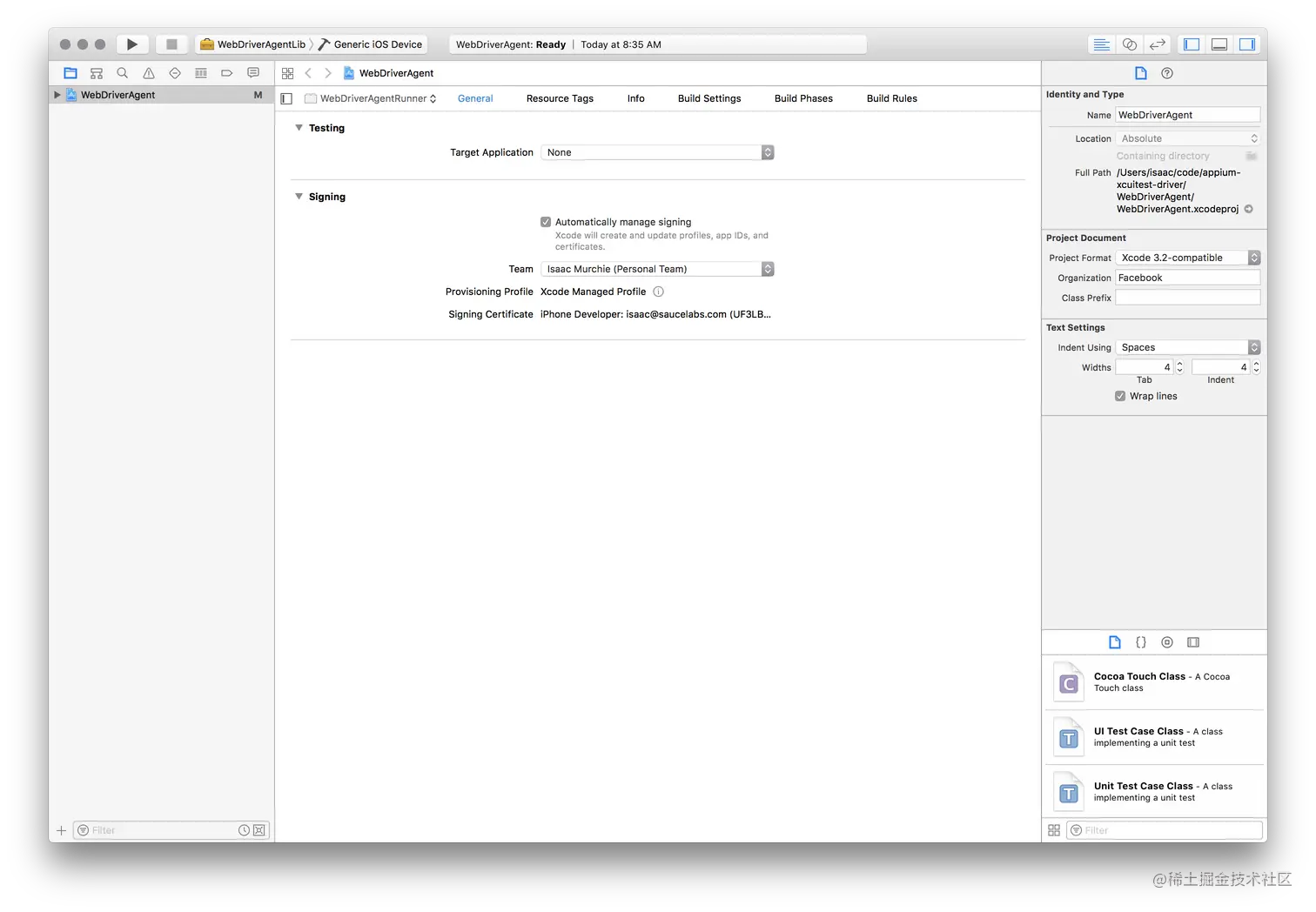The height and width of the screenshot is (912, 1316).
Task: Open the Location dropdown
Action: [1188, 138]
